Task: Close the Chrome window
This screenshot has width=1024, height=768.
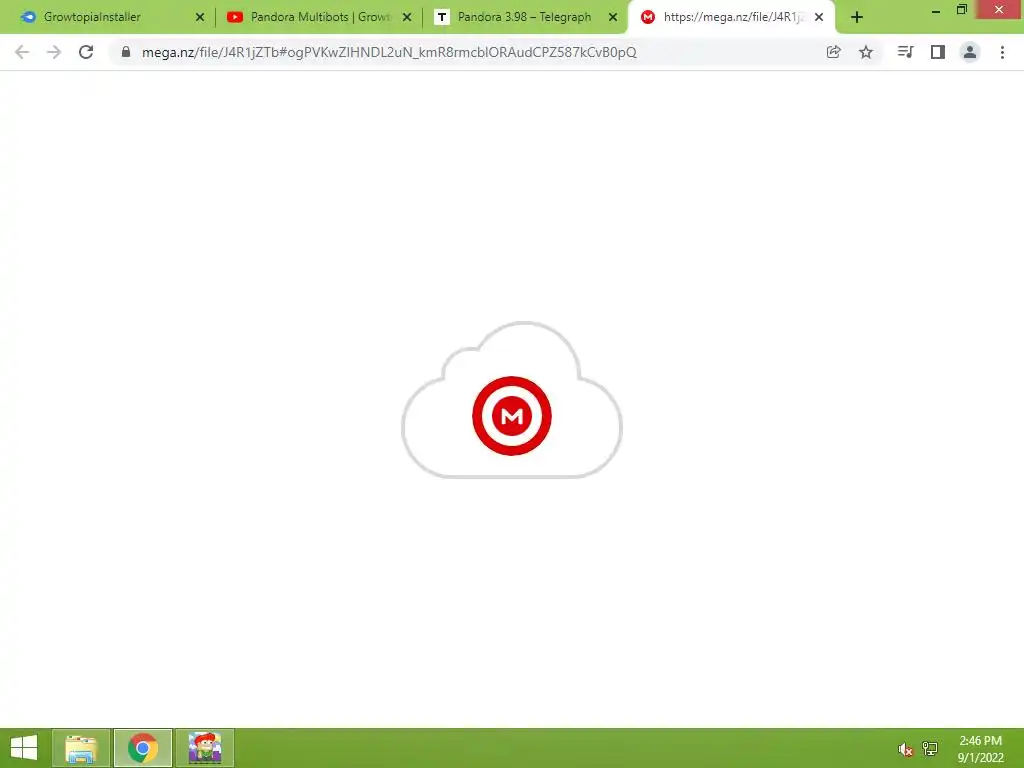Action: (x=999, y=10)
